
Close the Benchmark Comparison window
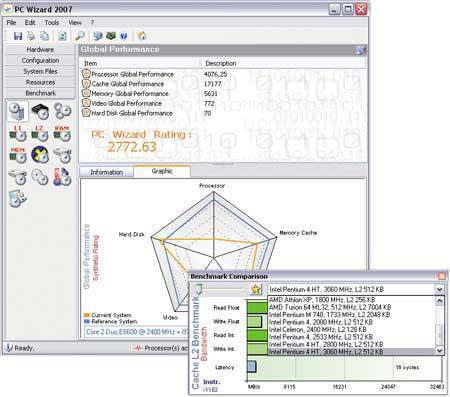(441, 276)
